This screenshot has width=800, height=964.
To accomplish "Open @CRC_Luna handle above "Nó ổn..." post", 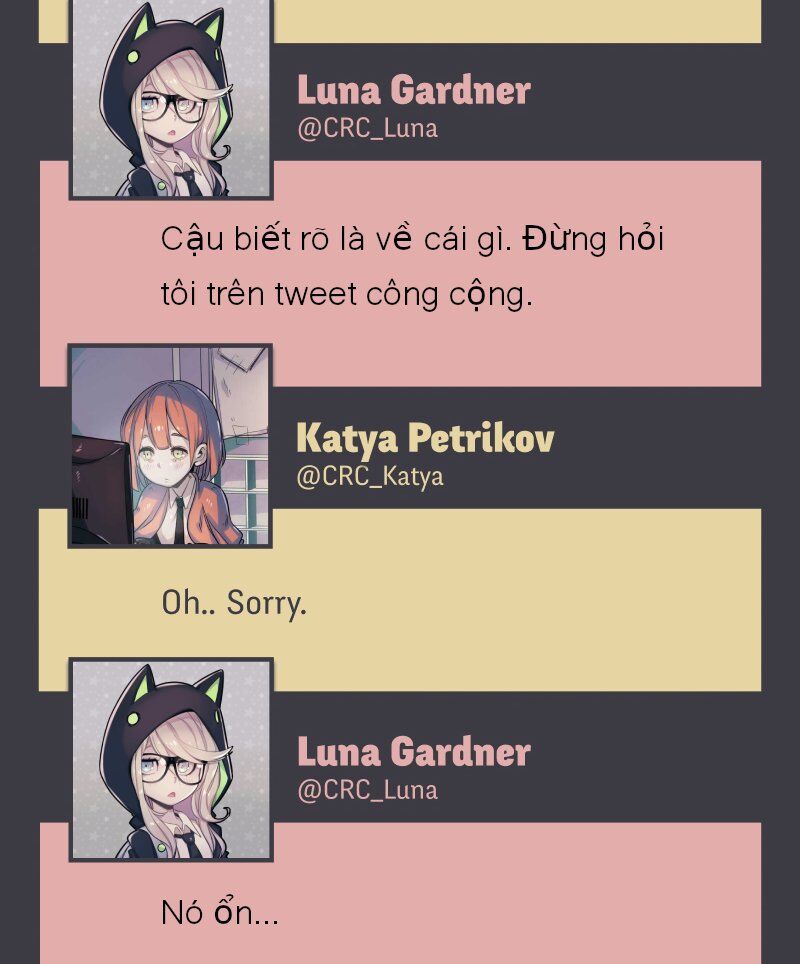I will [367, 791].
